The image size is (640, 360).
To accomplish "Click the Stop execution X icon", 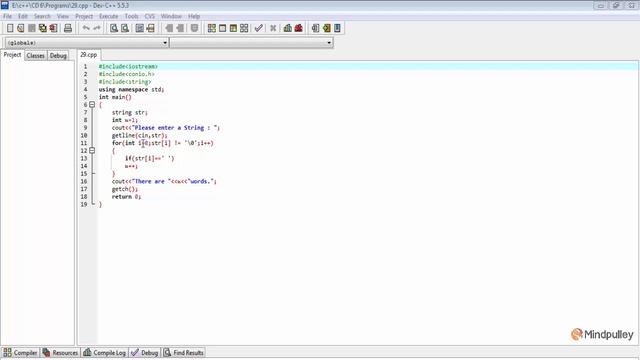I will [273, 28].
